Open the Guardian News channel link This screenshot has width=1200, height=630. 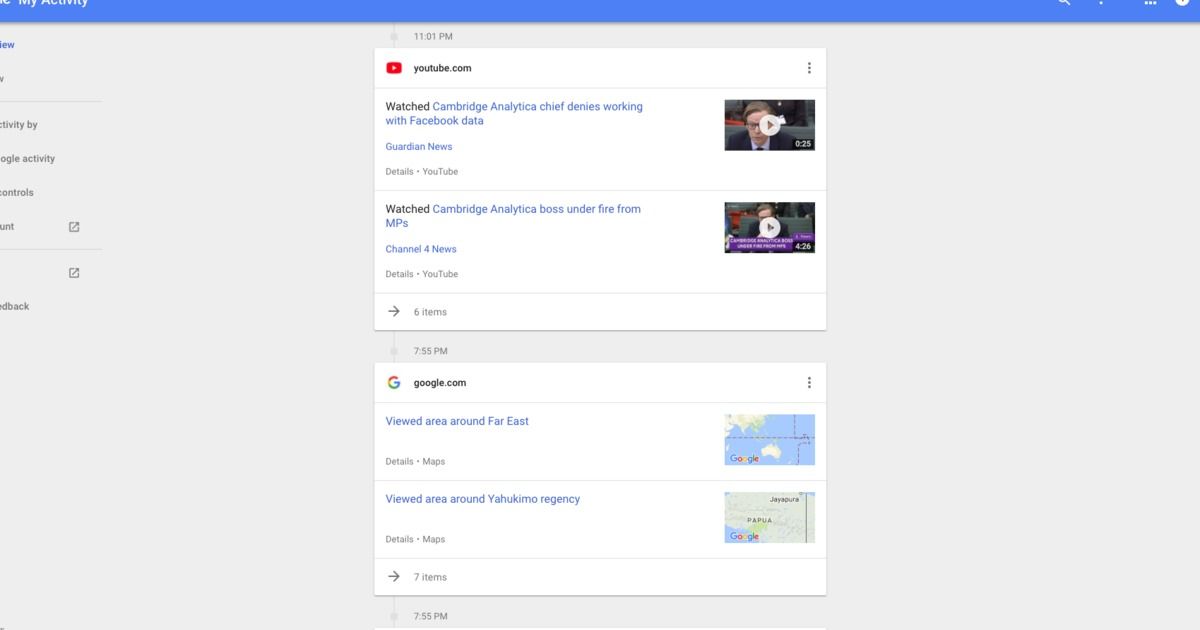point(419,147)
